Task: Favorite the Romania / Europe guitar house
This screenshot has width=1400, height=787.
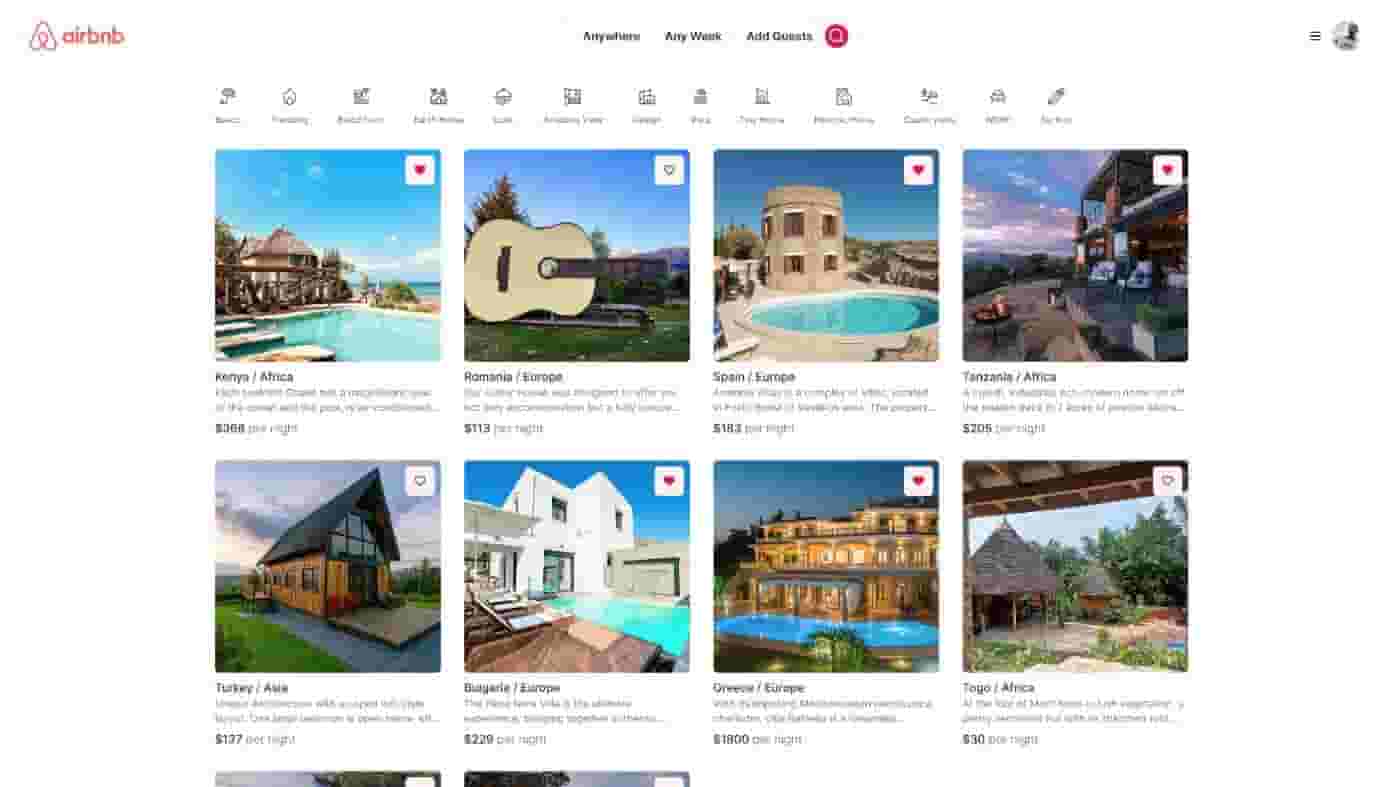Action: [669, 170]
